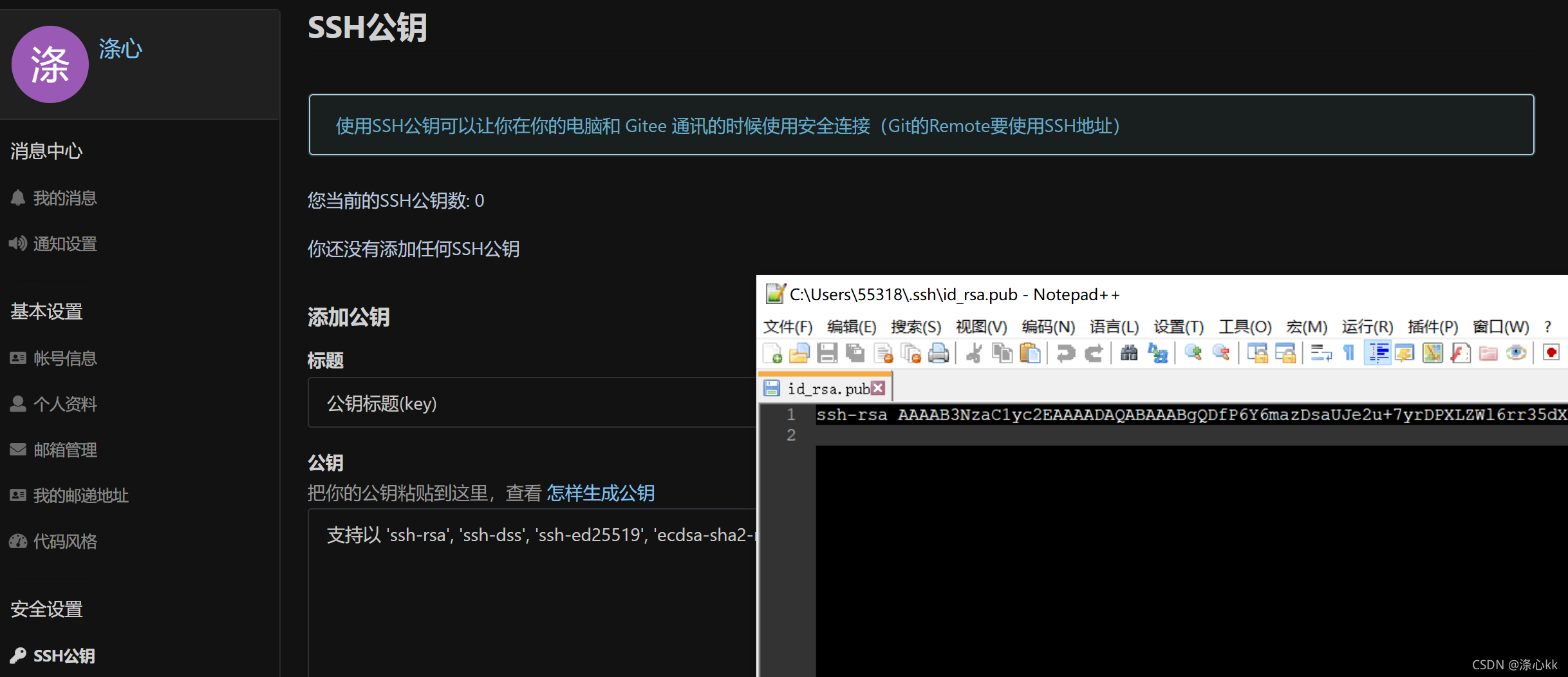Click the Print icon in Notepad++

[x=938, y=353]
